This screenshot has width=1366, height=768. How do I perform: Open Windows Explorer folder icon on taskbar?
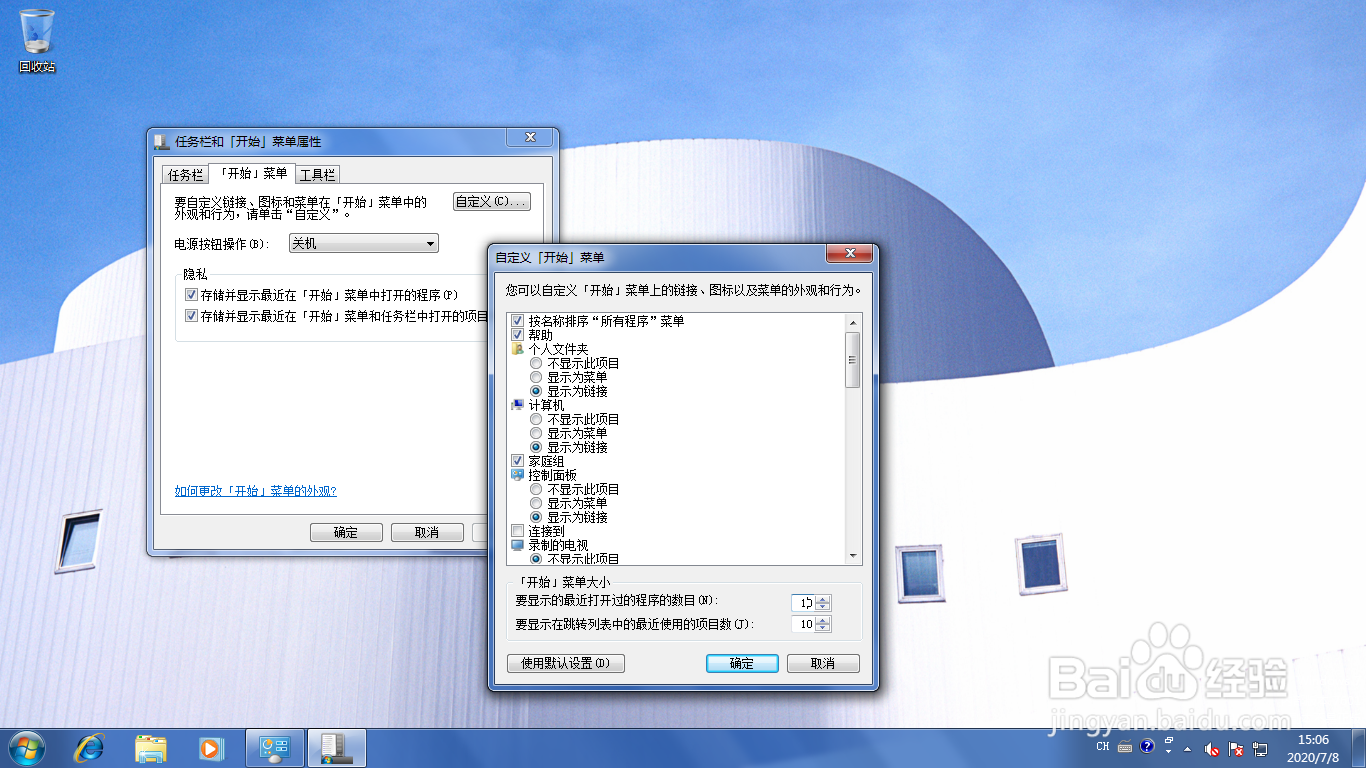click(151, 748)
